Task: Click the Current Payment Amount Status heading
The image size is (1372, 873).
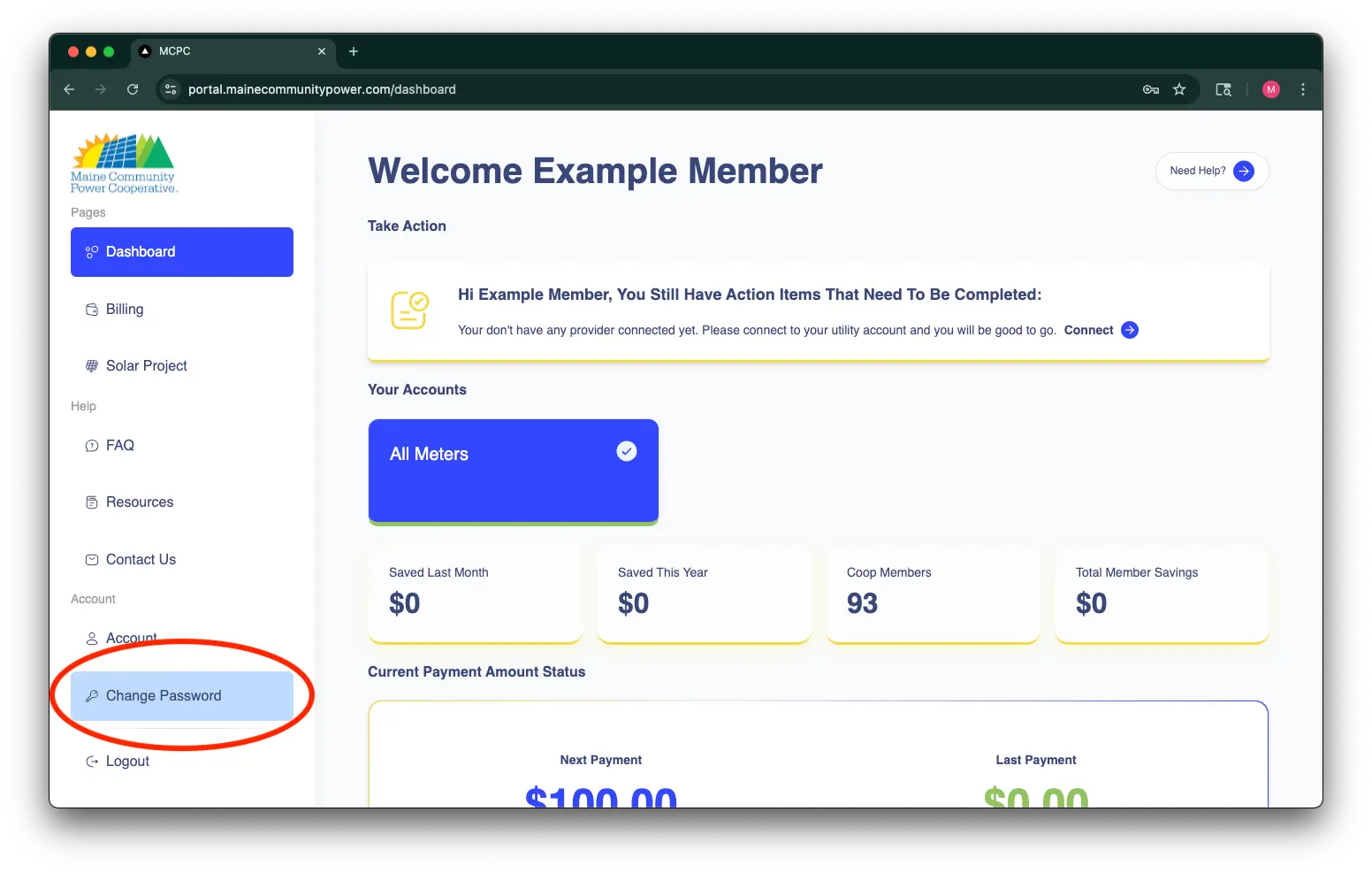Action: 476,672
